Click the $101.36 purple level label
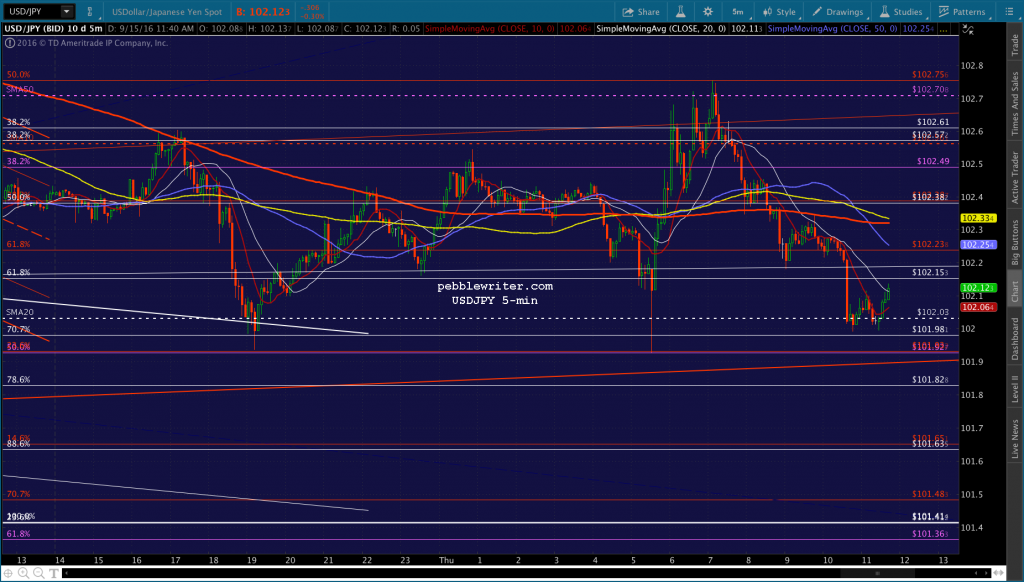Screen dimensions: 1024x582 (930, 534)
